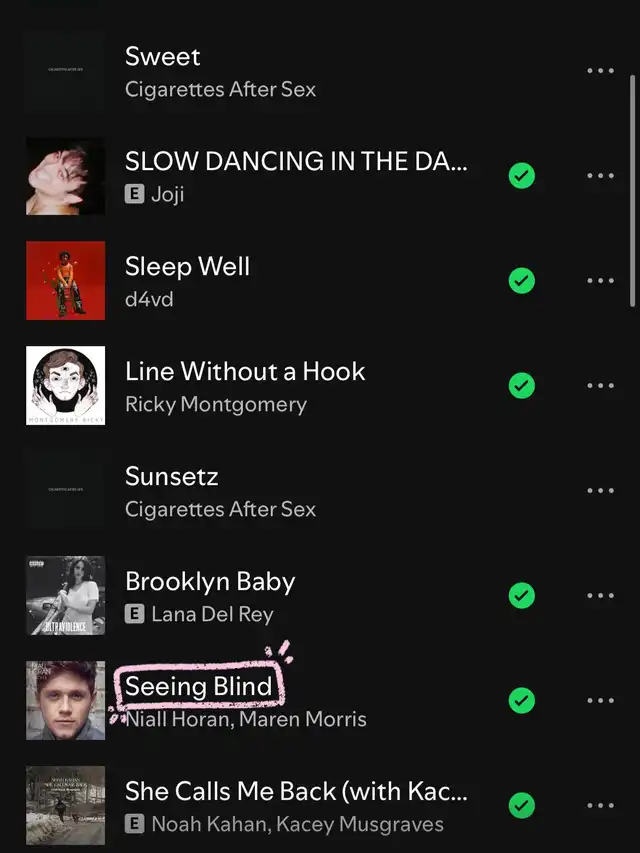640x853 pixels.
Task: Toggle saved checkmark for Joji's song
Action: (x=521, y=176)
